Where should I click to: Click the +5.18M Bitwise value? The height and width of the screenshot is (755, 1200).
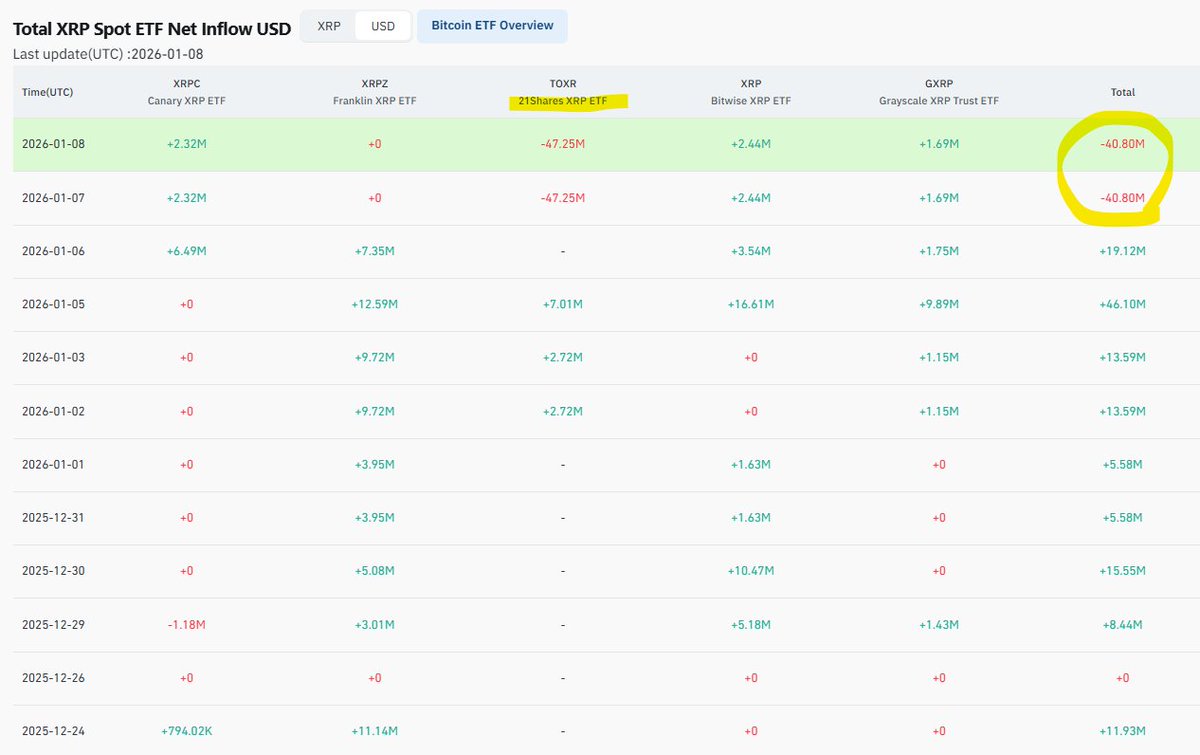(750, 624)
